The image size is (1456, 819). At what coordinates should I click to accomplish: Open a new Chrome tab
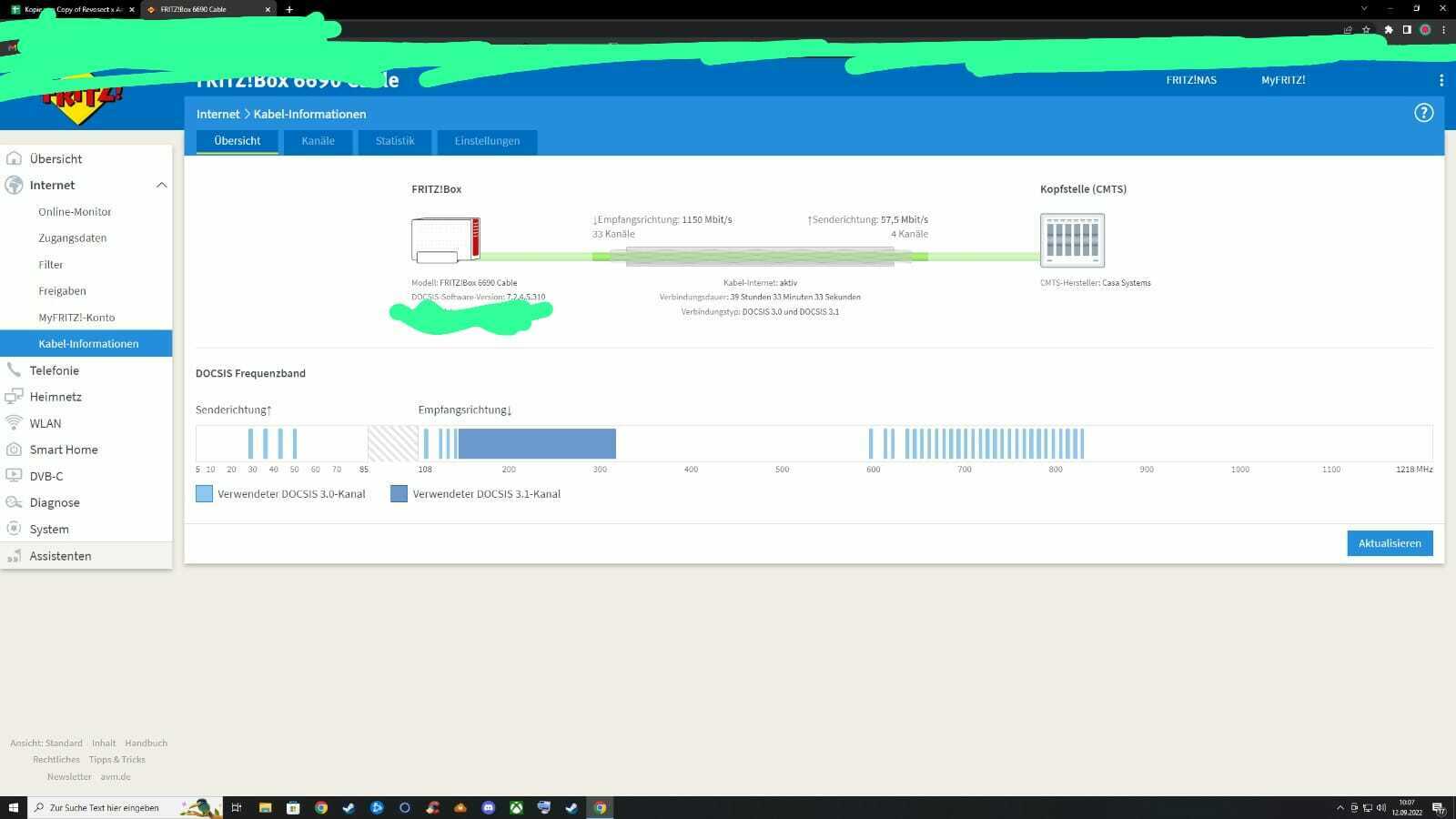point(289,9)
